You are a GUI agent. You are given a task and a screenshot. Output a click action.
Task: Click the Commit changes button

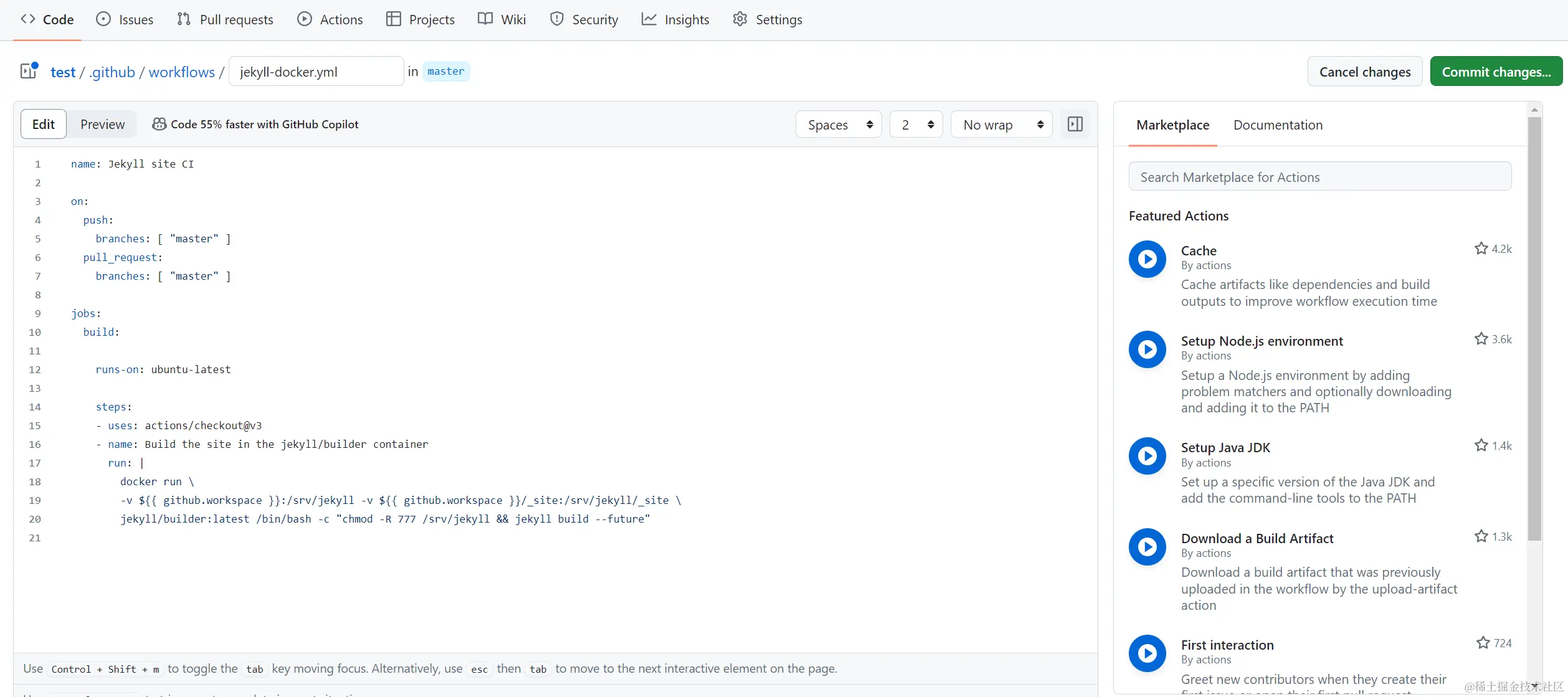pyautogui.click(x=1496, y=72)
